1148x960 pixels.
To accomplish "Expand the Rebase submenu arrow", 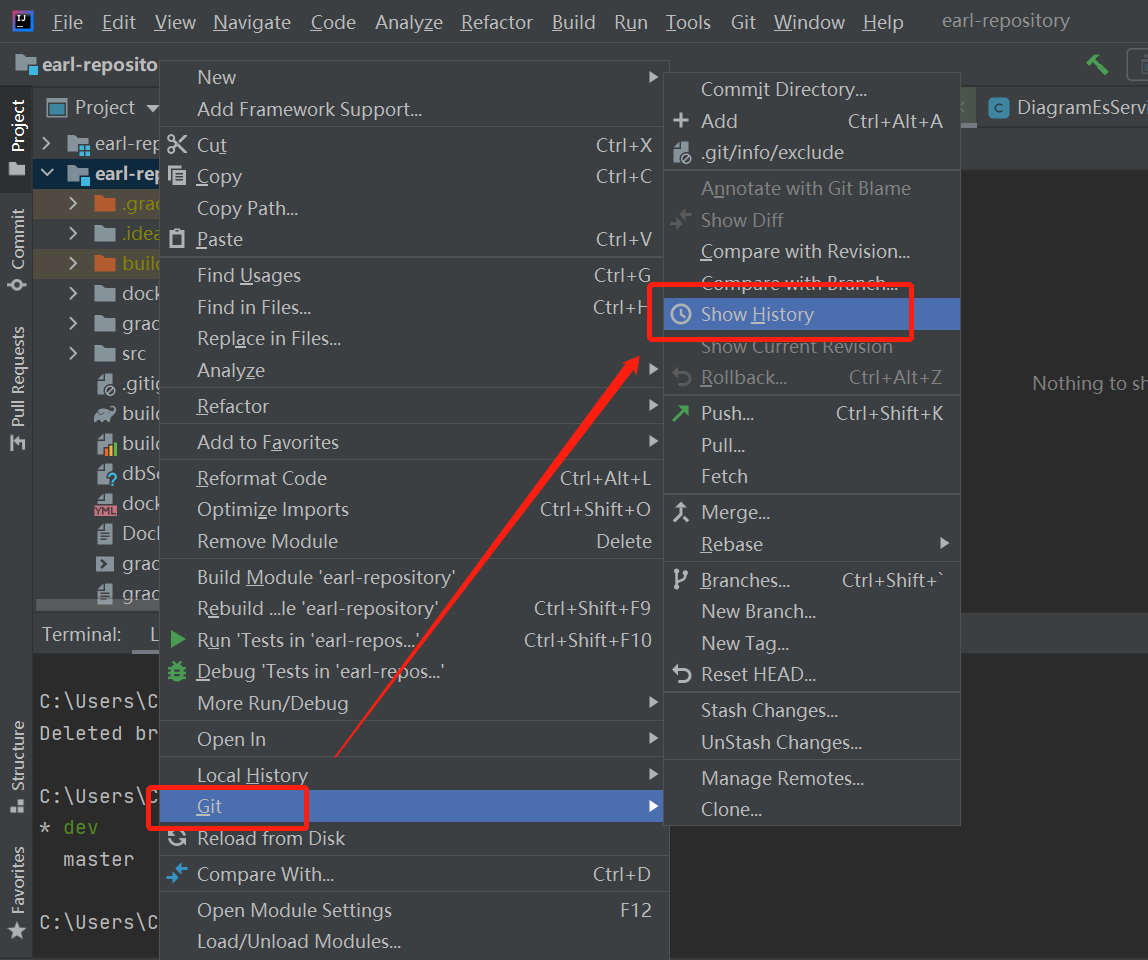I will coord(944,544).
